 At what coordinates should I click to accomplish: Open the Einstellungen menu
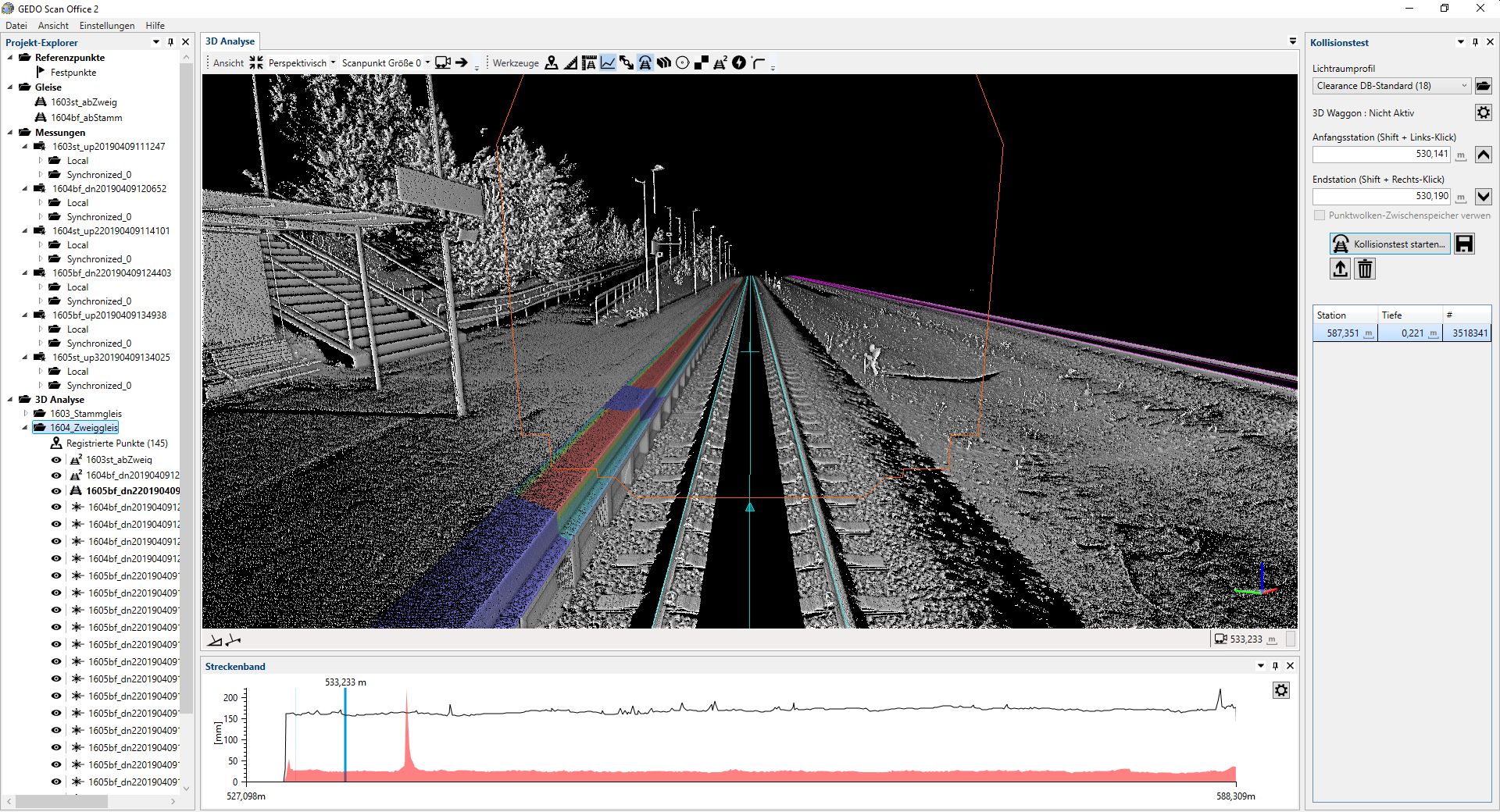(x=107, y=26)
